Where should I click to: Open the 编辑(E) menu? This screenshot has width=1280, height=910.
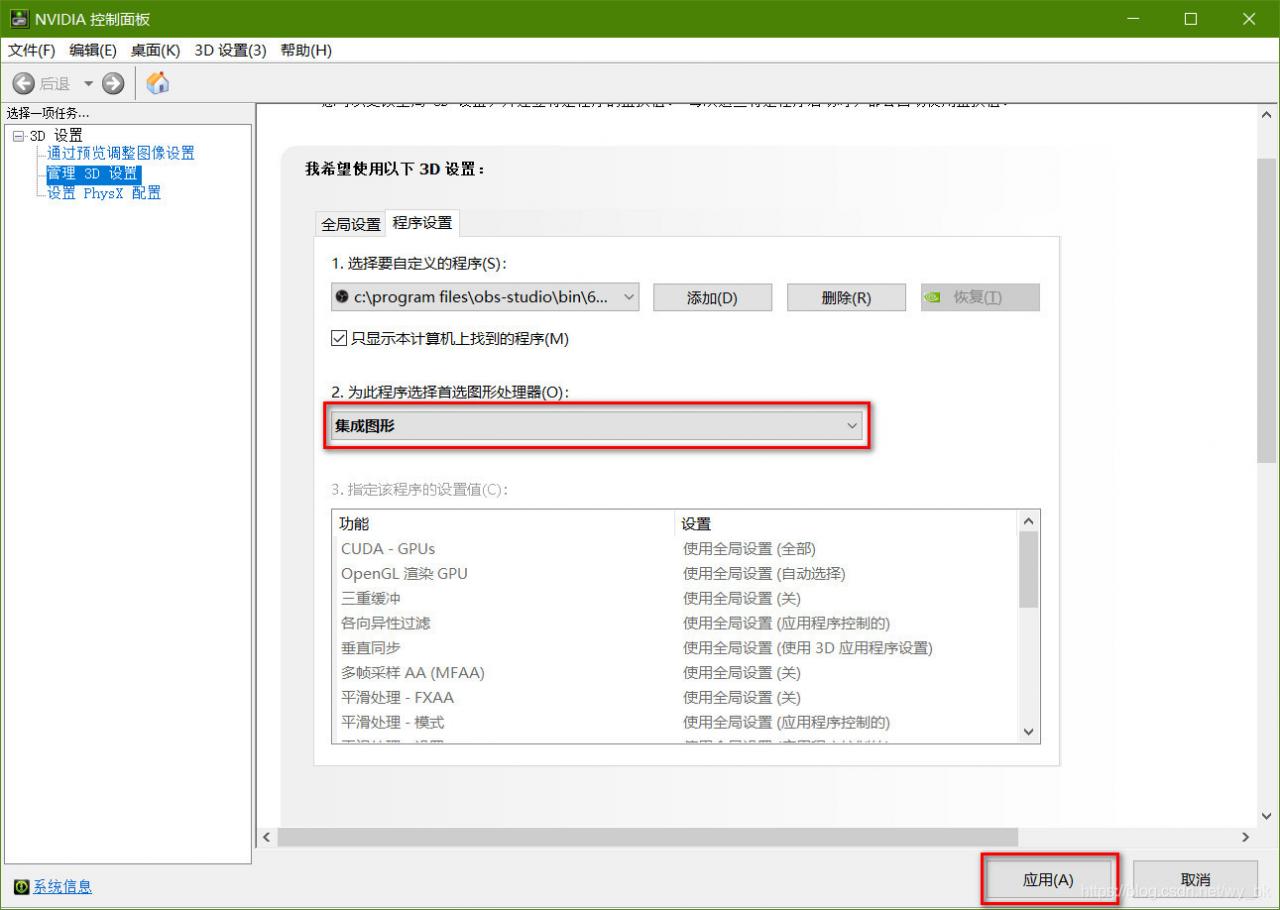(x=93, y=50)
